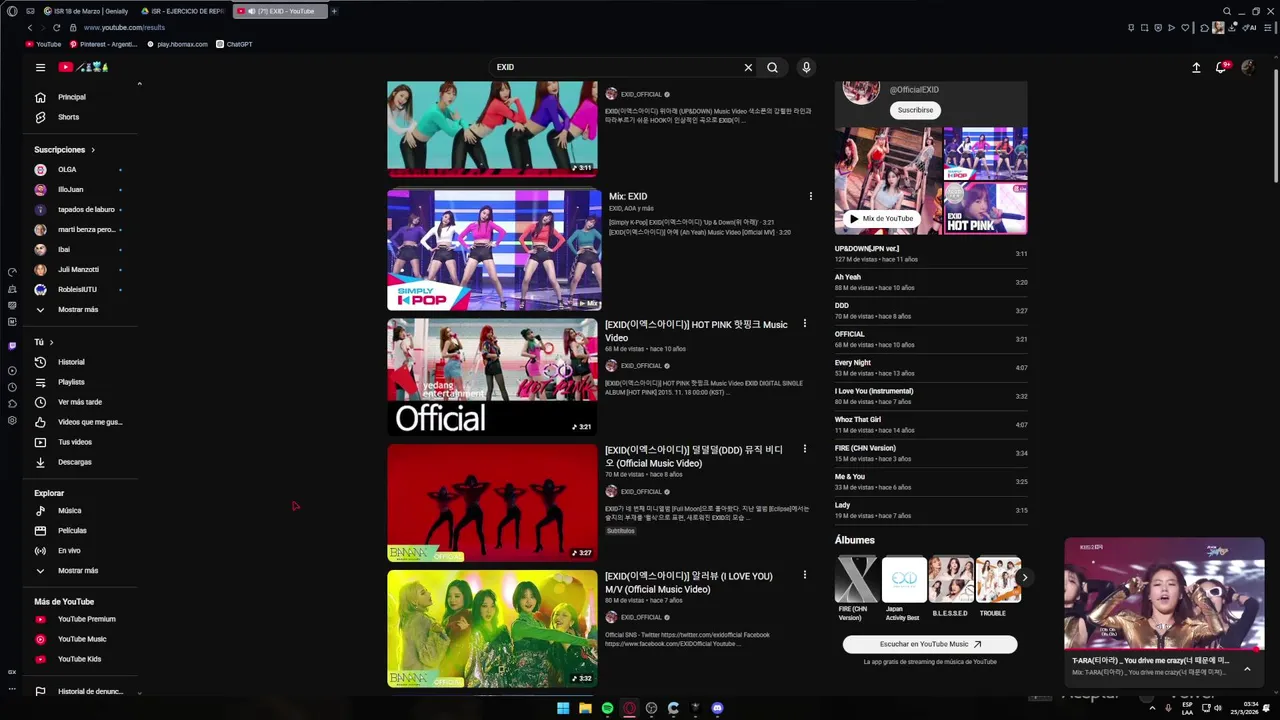Image resolution: width=1280 pixels, height=720 pixels.
Task: Open ChatGPT bookmark in bookmarks bar
Action: point(234,44)
